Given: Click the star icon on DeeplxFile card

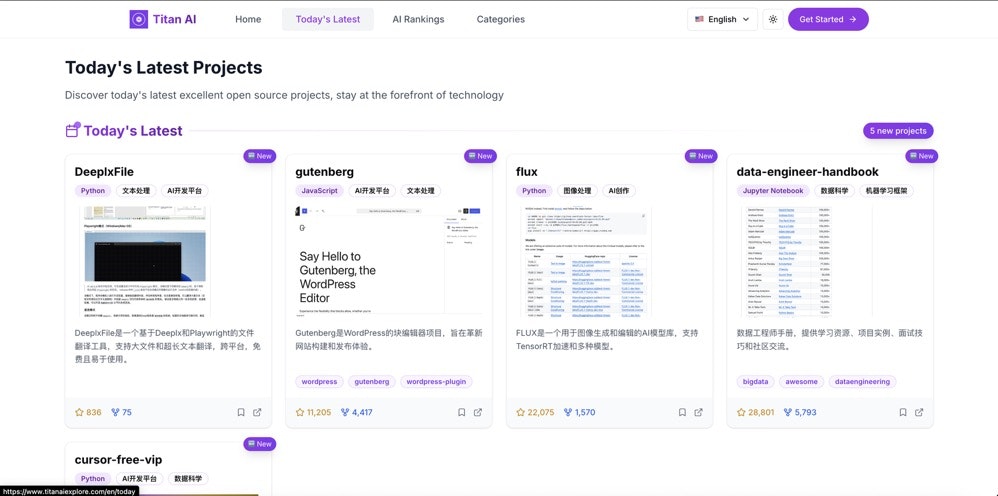Looking at the screenshot, I should (80, 412).
